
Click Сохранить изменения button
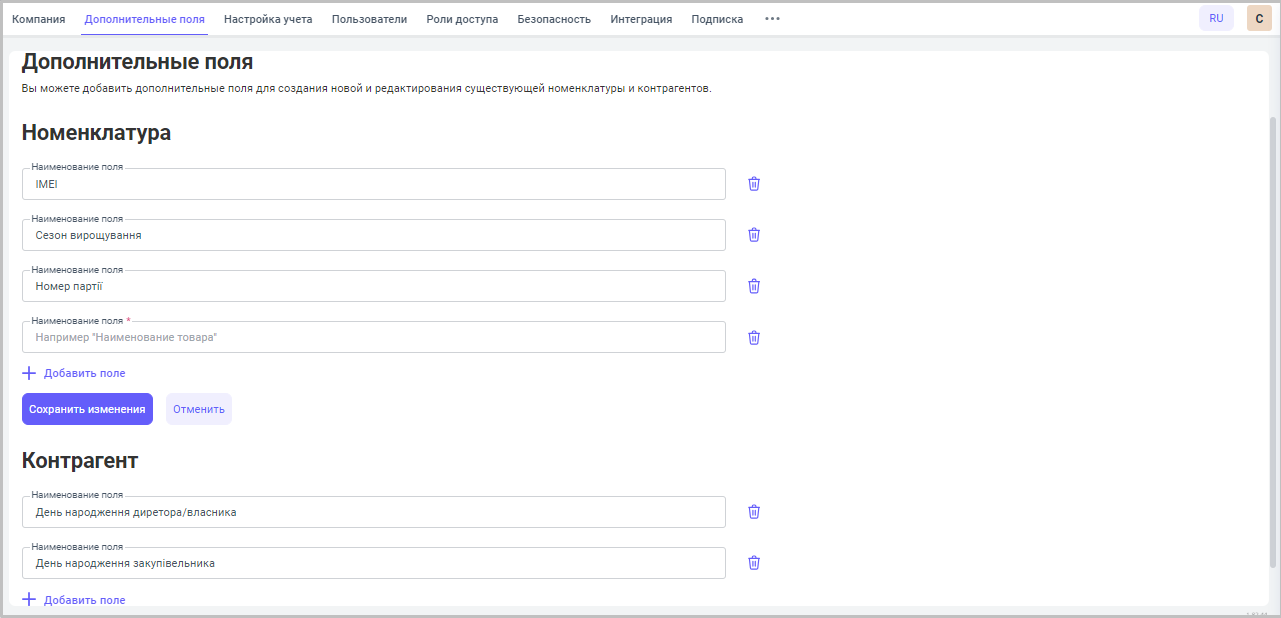(87, 409)
